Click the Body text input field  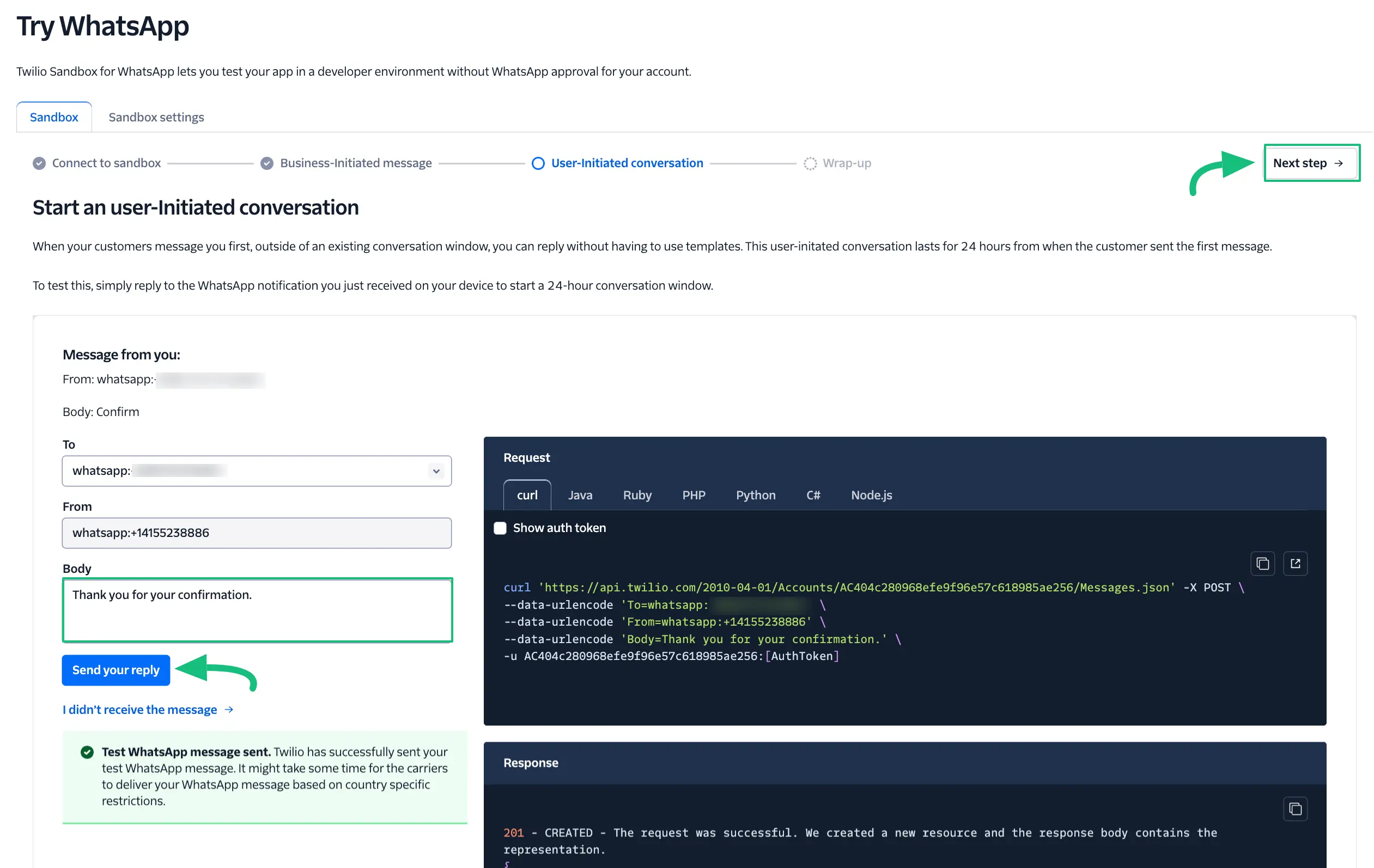click(257, 609)
